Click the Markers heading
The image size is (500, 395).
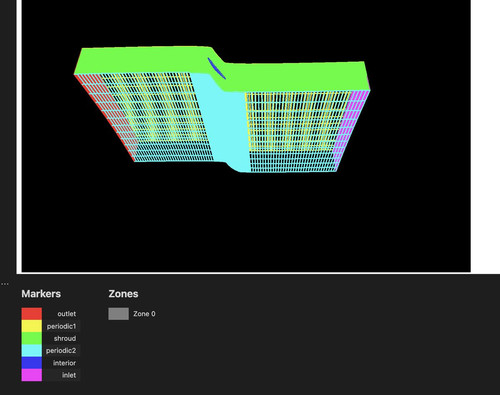click(x=41, y=294)
